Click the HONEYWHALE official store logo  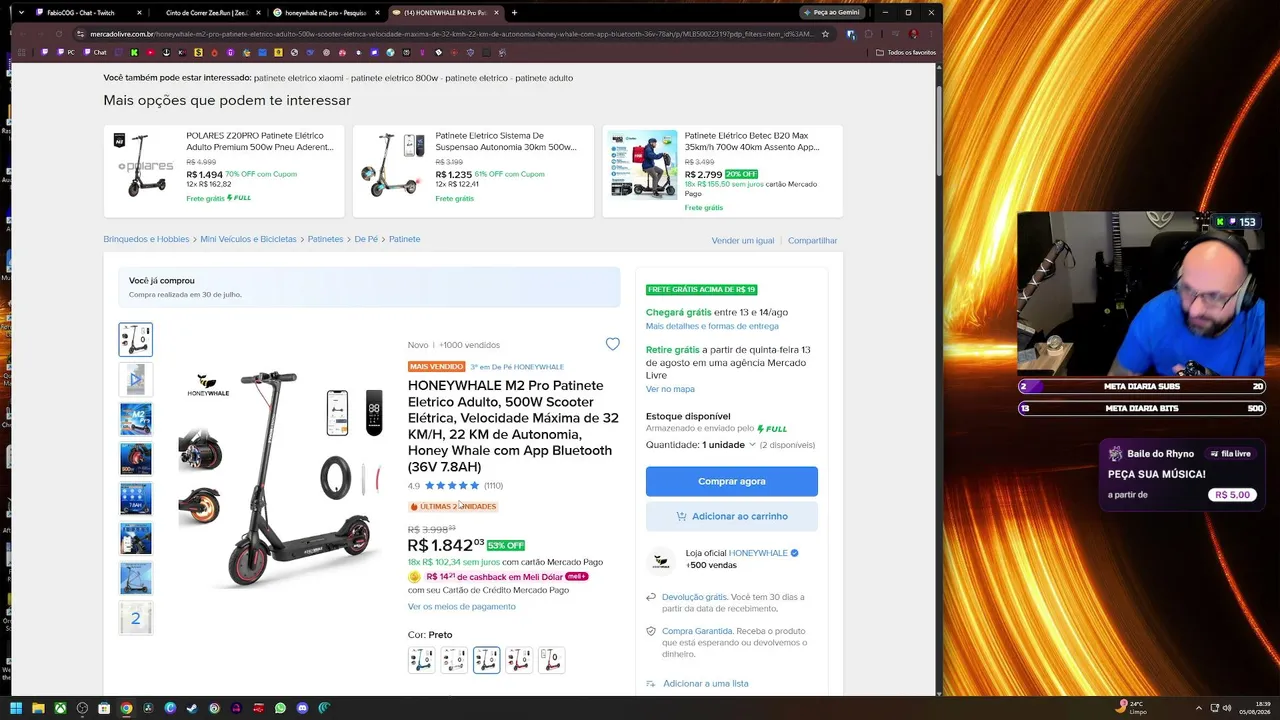(x=661, y=561)
